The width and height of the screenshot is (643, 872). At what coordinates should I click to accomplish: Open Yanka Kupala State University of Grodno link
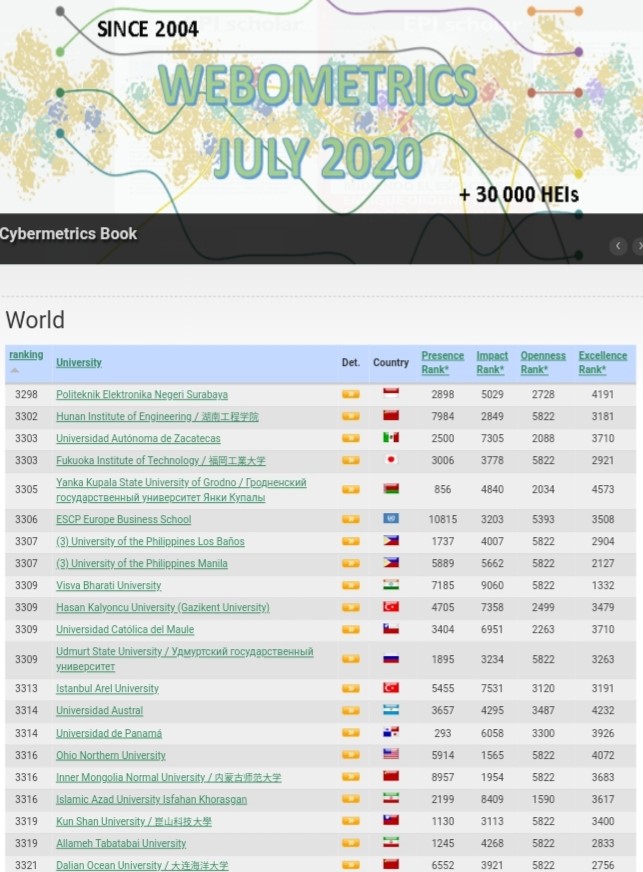pos(181,489)
